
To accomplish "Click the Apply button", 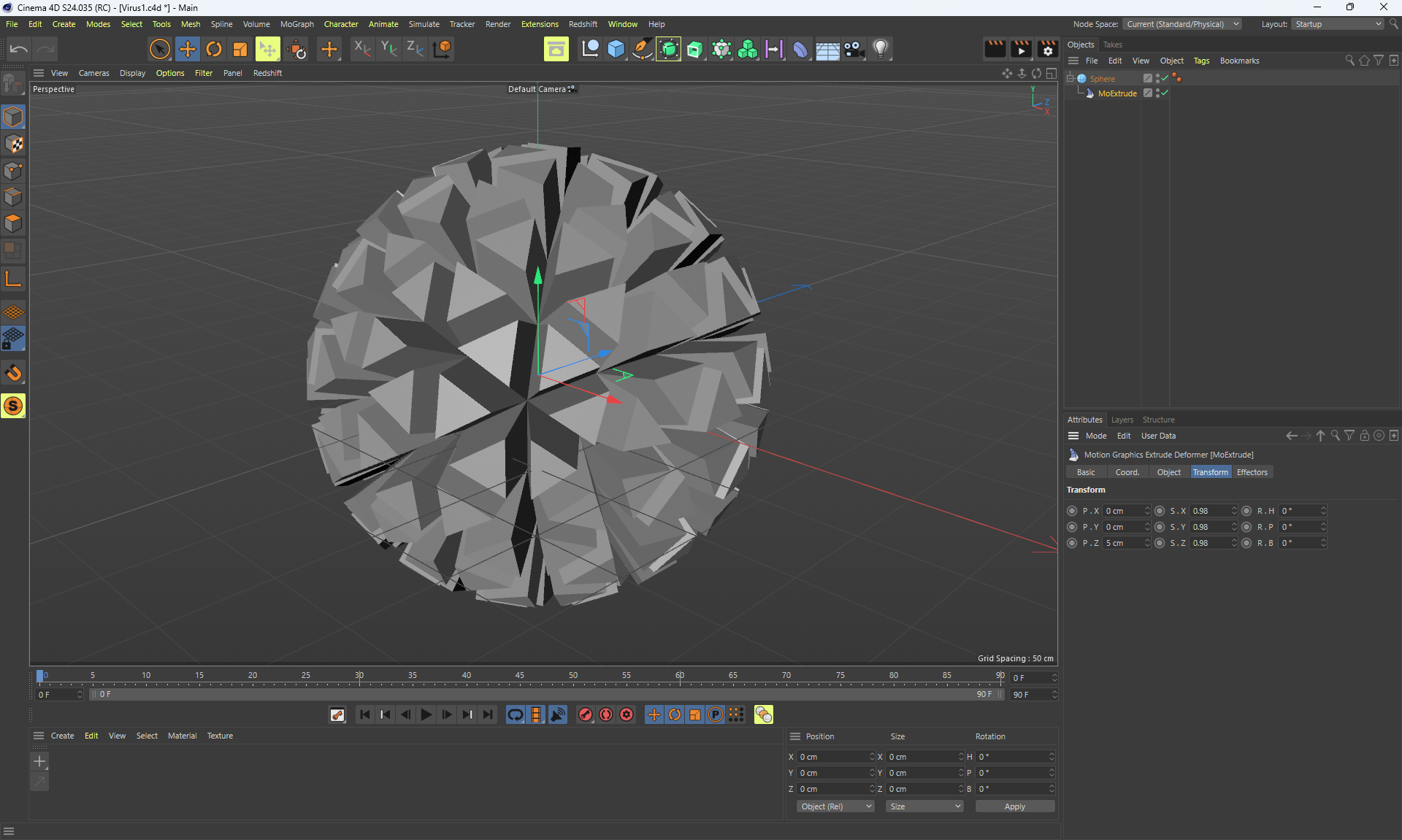I will click(x=1014, y=806).
